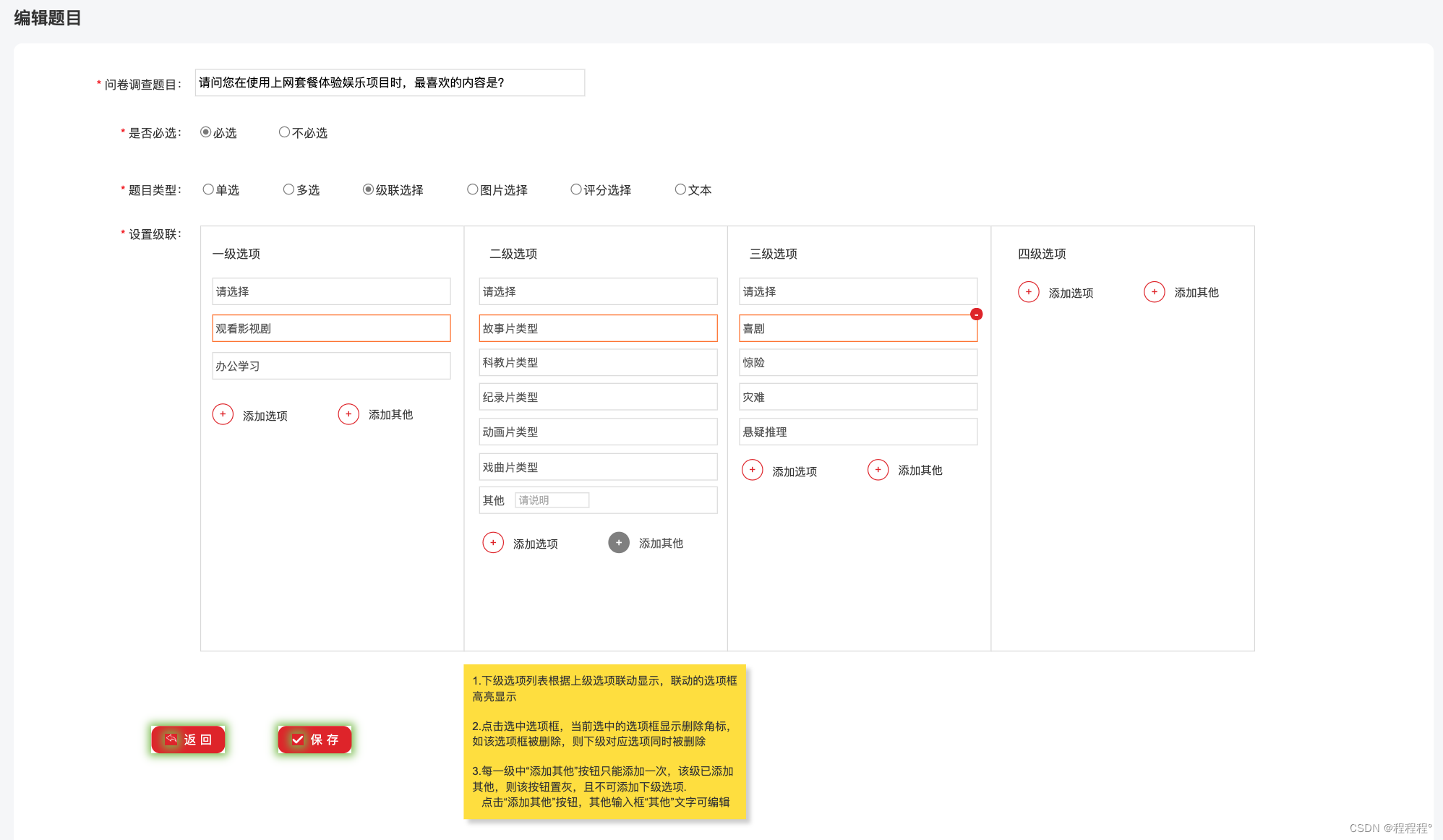
Task: Open the 请选择 box in 三级选项
Action: (x=858, y=291)
